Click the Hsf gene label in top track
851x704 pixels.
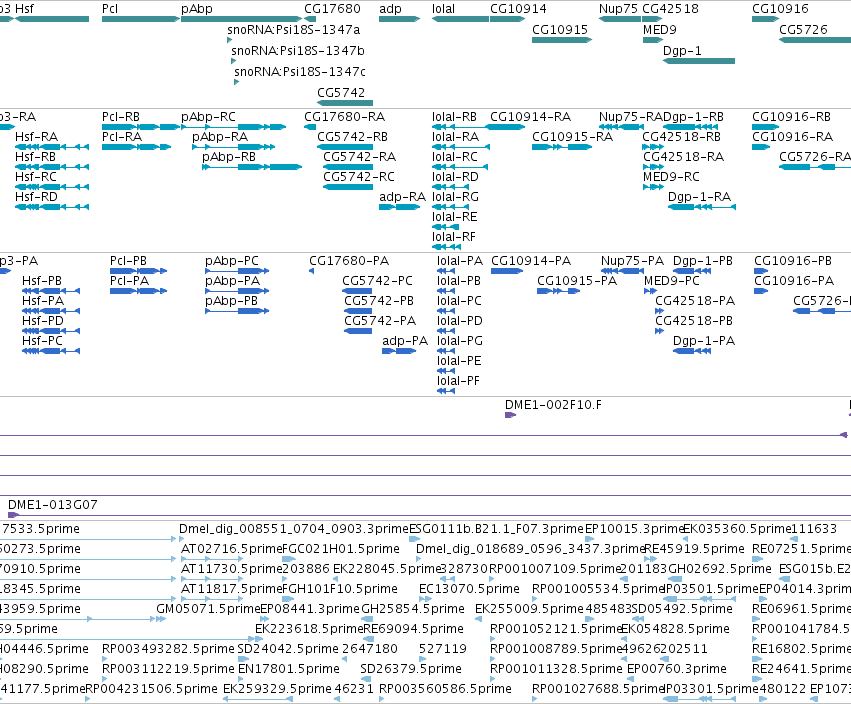(x=24, y=9)
